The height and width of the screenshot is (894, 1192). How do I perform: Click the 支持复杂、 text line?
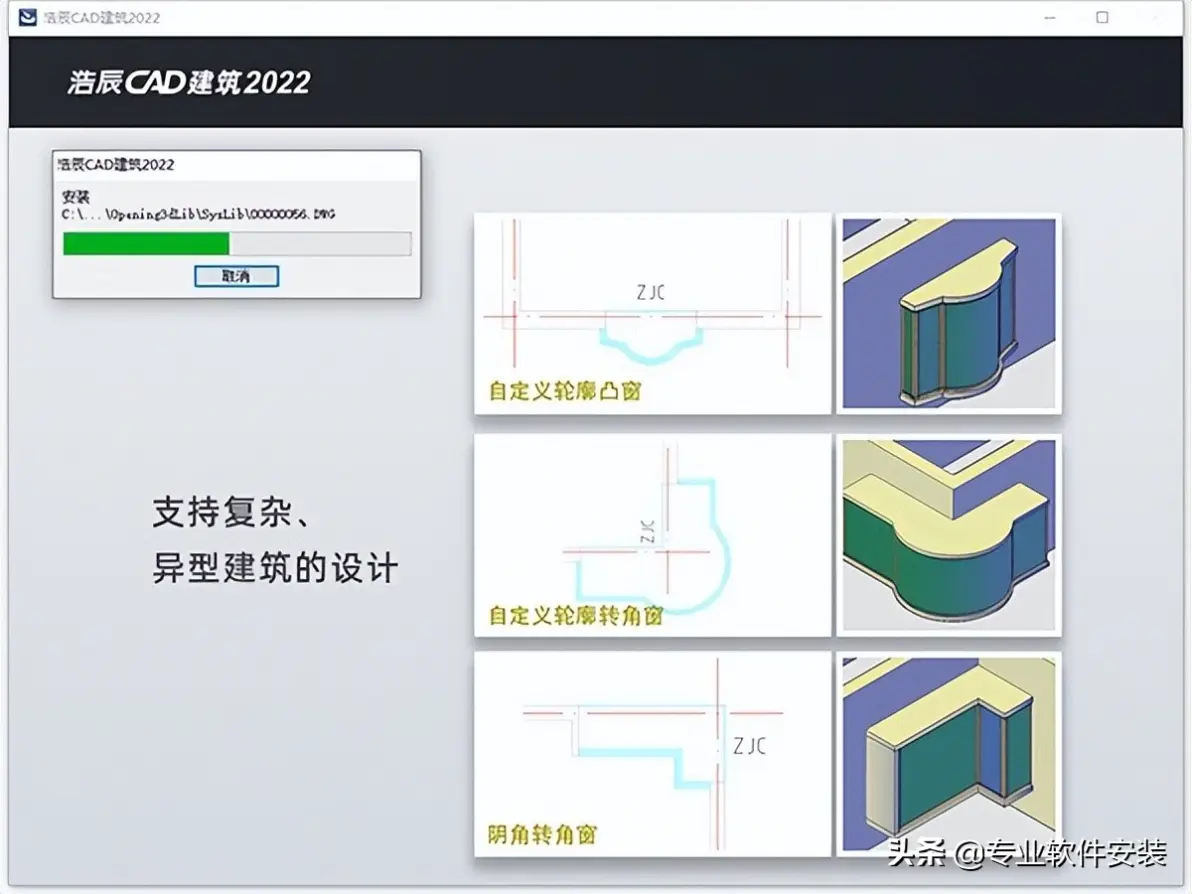point(231,512)
